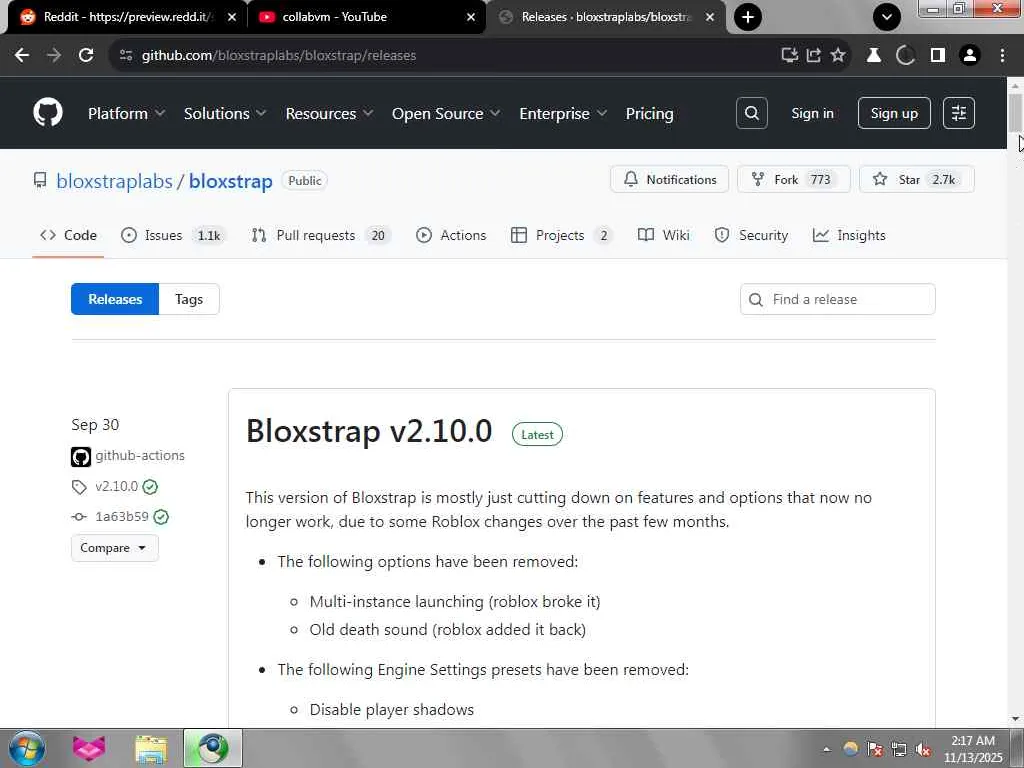Open the bloxstraplabs owner link

(114, 181)
